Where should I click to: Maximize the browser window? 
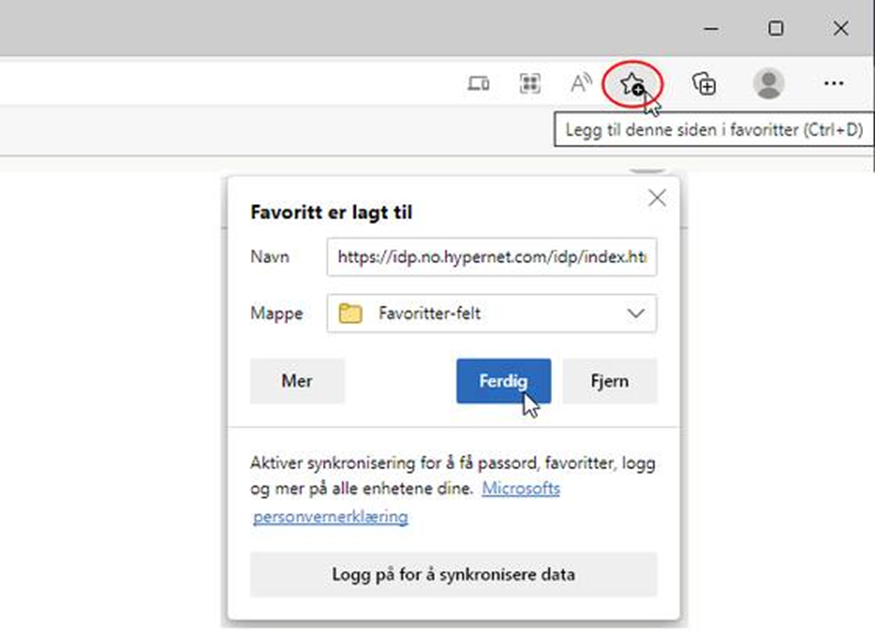[x=776, y=28]
